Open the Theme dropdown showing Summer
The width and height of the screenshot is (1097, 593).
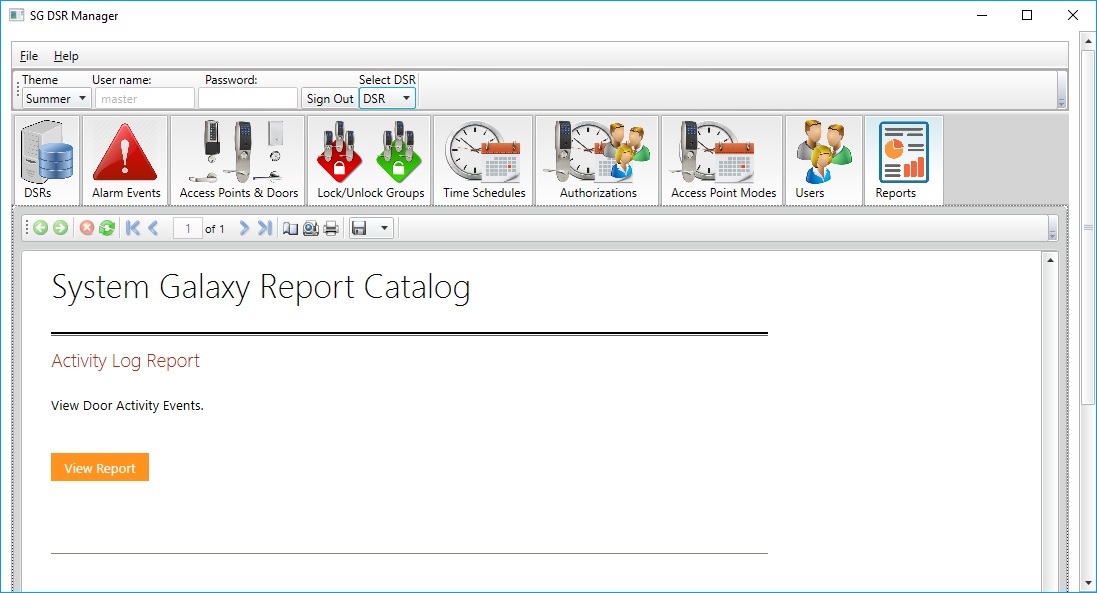[x=55, y=99]
